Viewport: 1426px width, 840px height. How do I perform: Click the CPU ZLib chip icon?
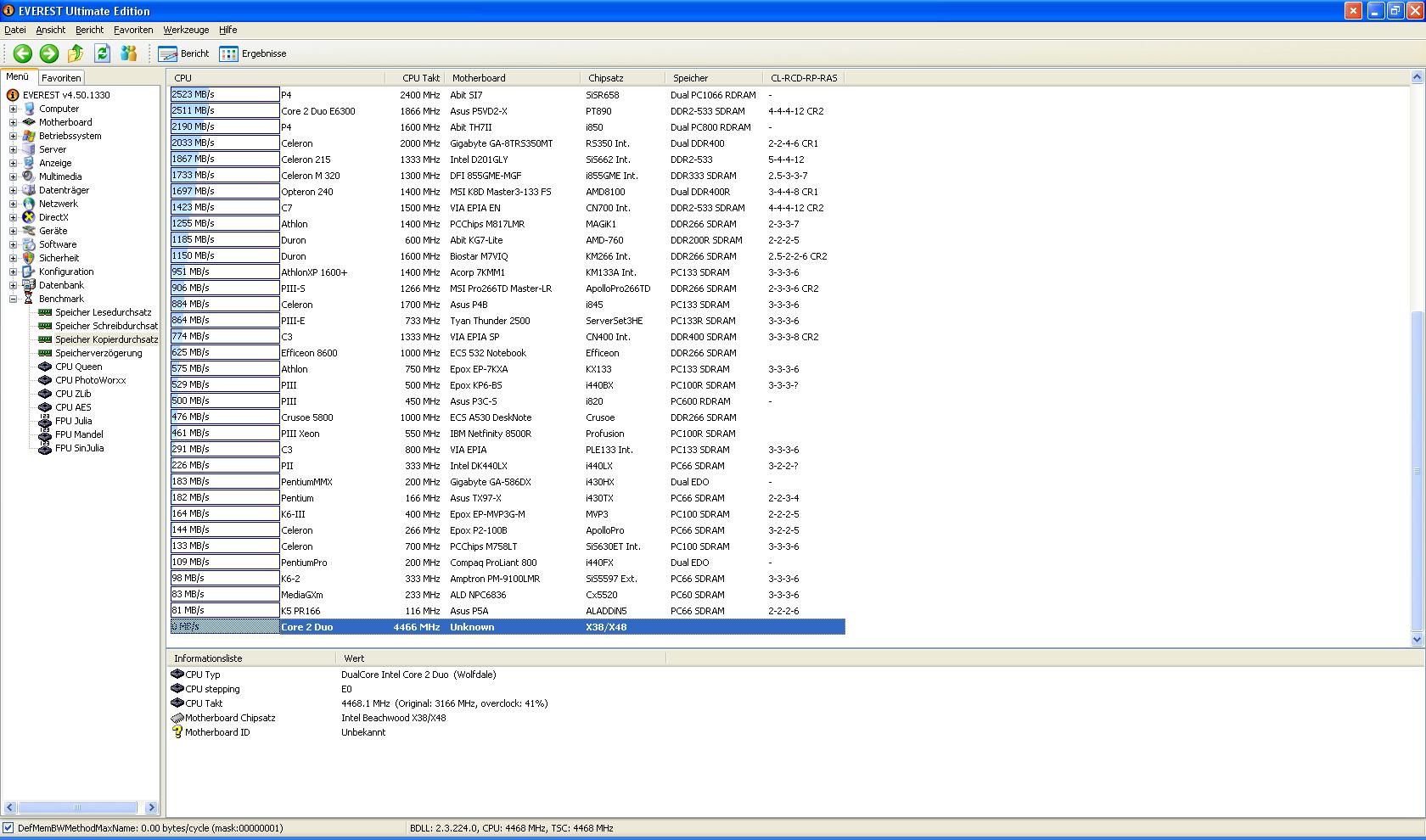pyautogui.click(x=45, y=394)
